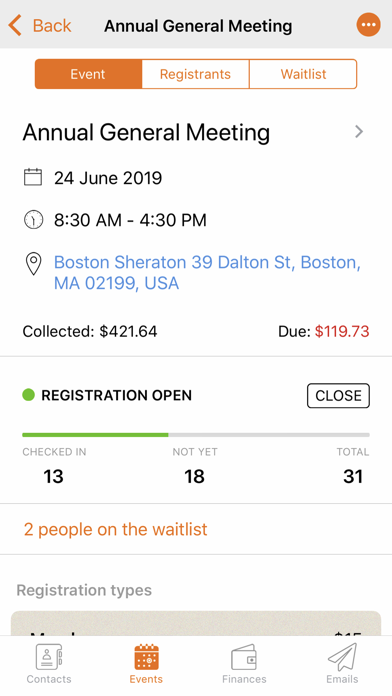Open the orange three-dots more menu
This screenshot has height=696, width=392.
coord(368,25)
